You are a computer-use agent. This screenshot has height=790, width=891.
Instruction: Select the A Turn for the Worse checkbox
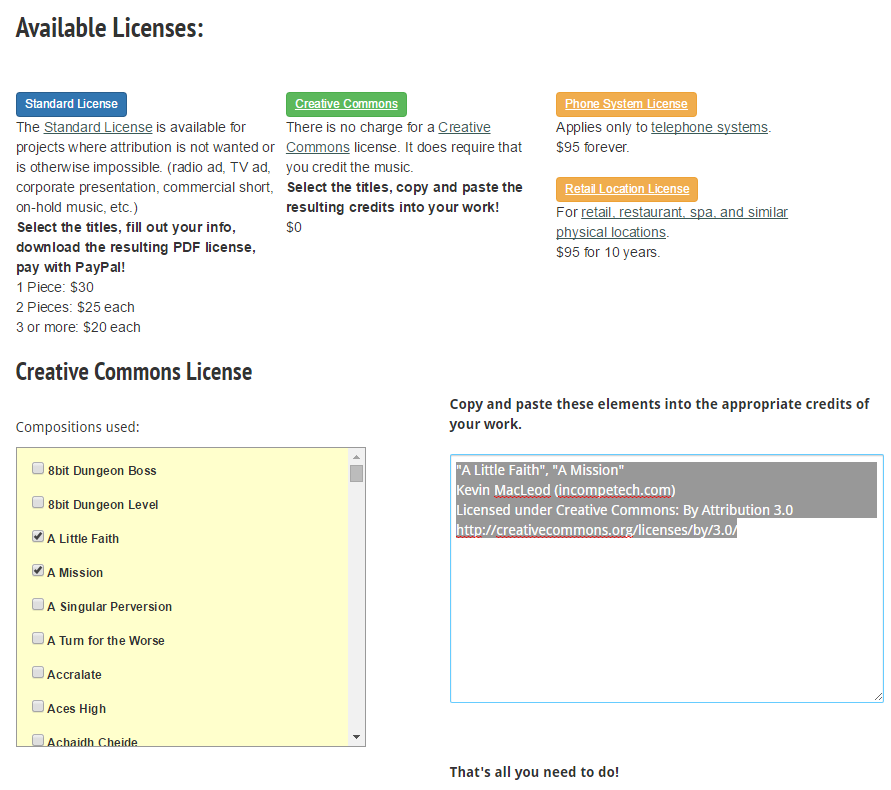tap(38, 639)
